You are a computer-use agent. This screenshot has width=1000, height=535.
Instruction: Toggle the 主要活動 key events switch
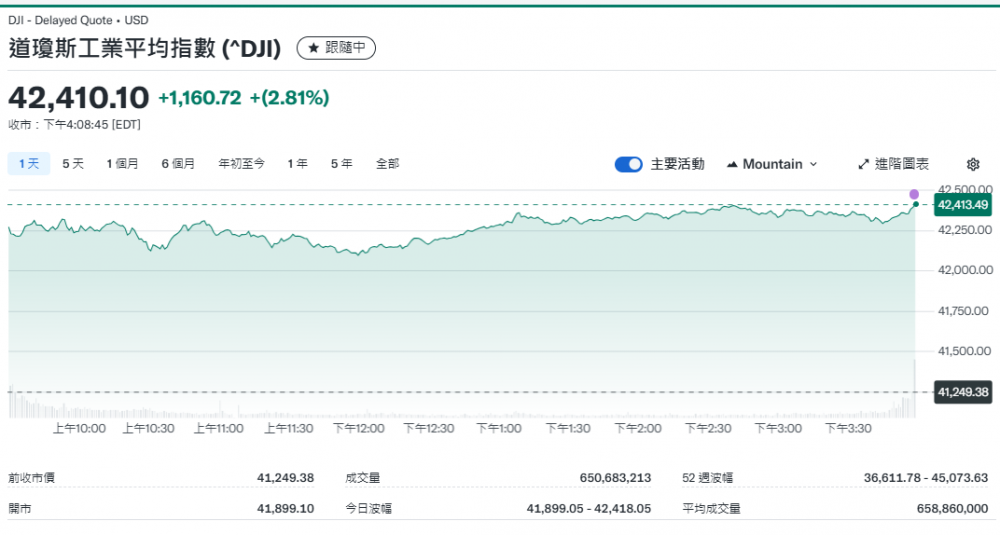pyautogui.click(x=628, y=164)
